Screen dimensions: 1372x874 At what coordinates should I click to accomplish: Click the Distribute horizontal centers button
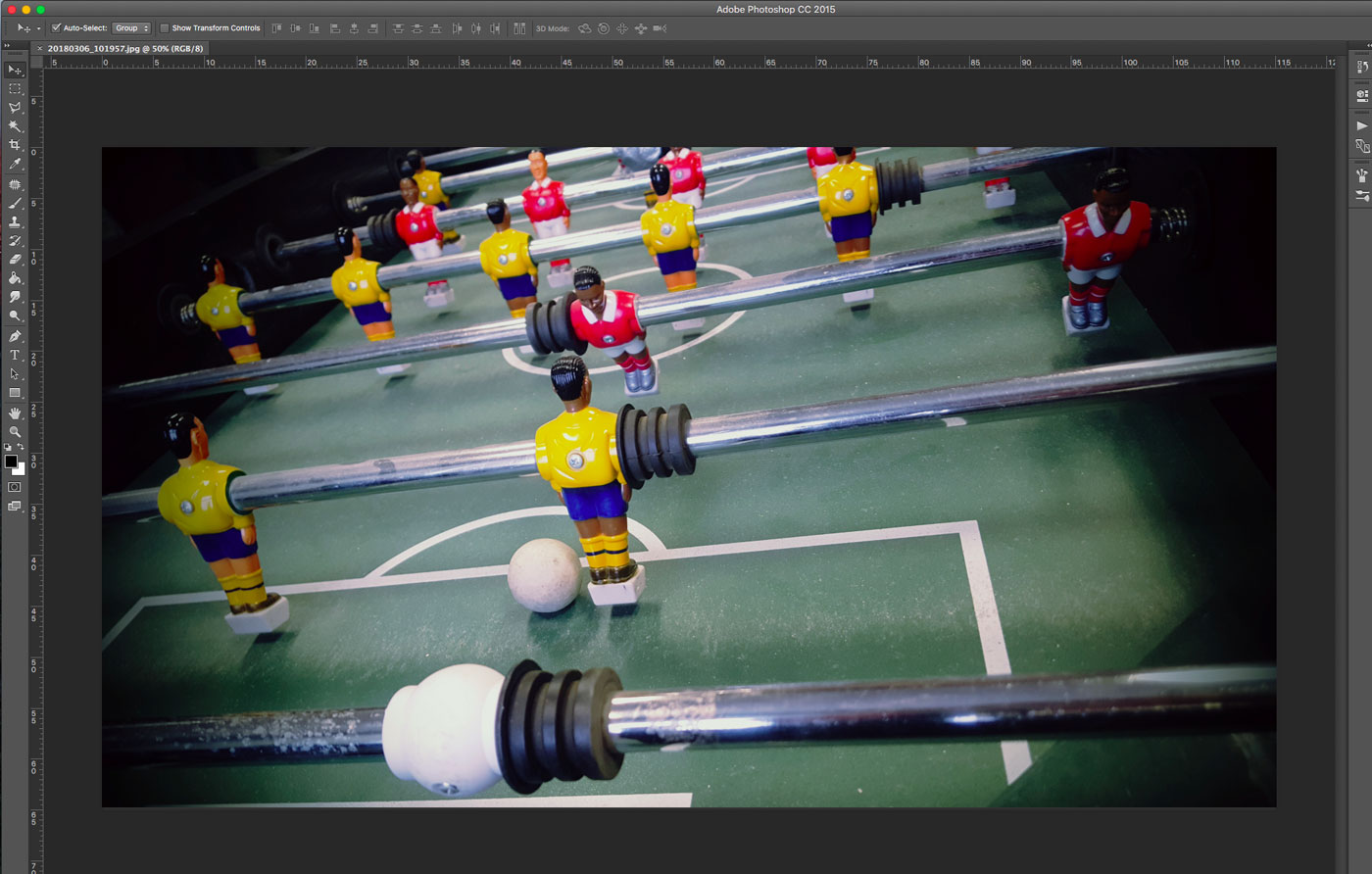475,28
